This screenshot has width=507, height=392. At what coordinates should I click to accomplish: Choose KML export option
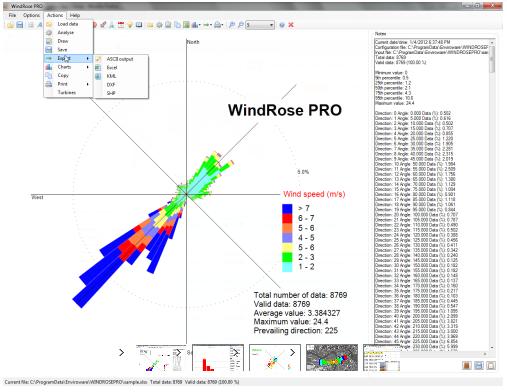coord(121,76)
